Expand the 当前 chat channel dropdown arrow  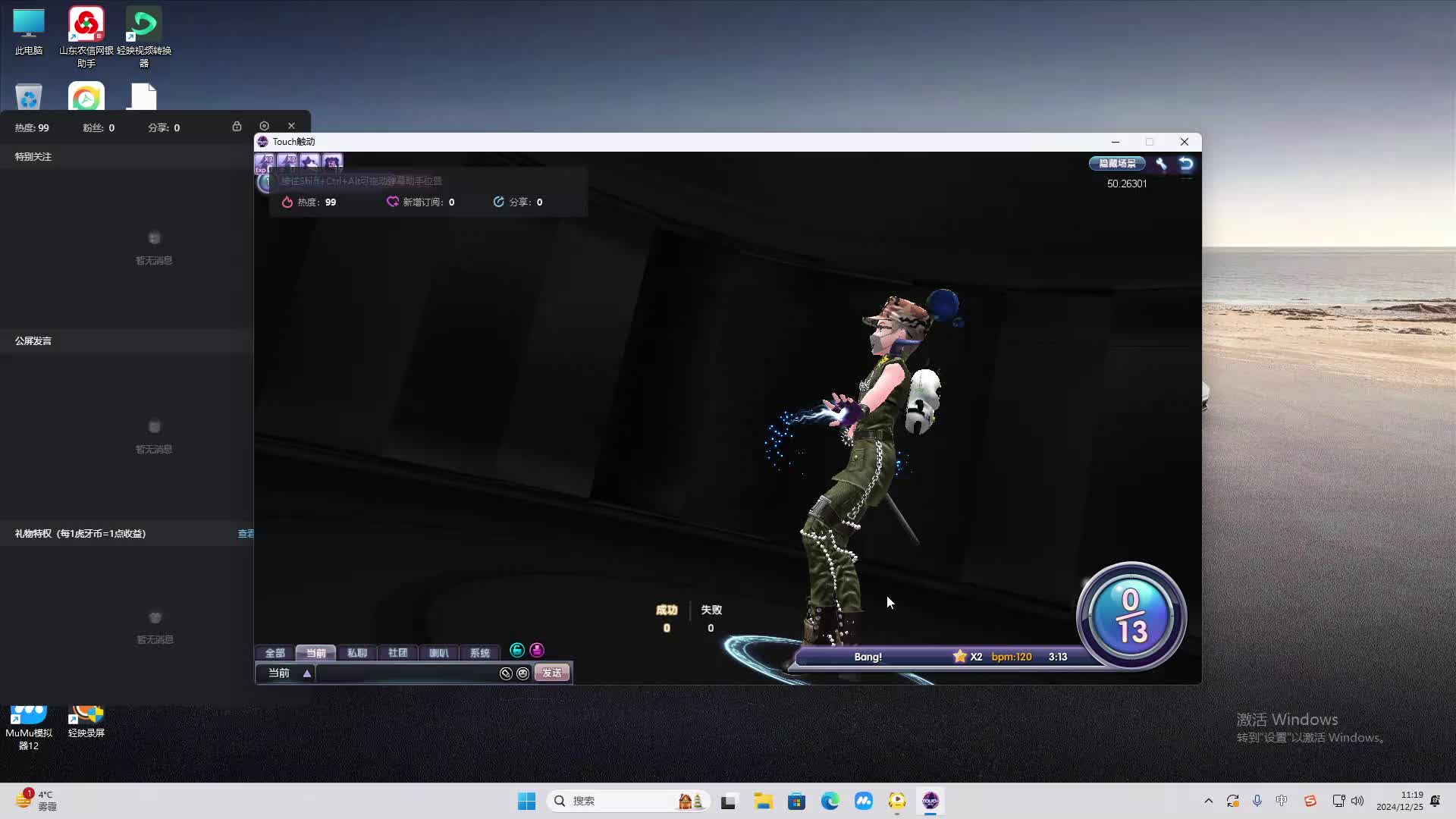click(307, 673)
